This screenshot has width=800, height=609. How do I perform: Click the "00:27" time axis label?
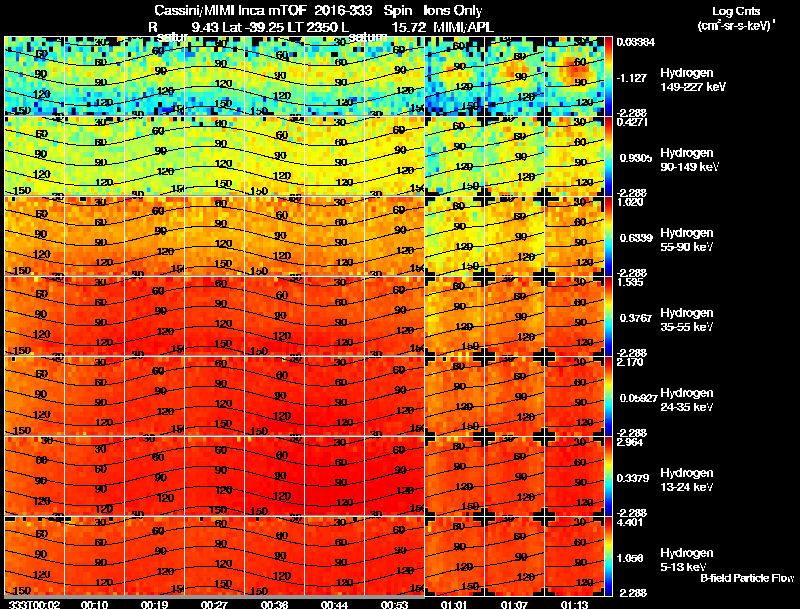[214, 604]
